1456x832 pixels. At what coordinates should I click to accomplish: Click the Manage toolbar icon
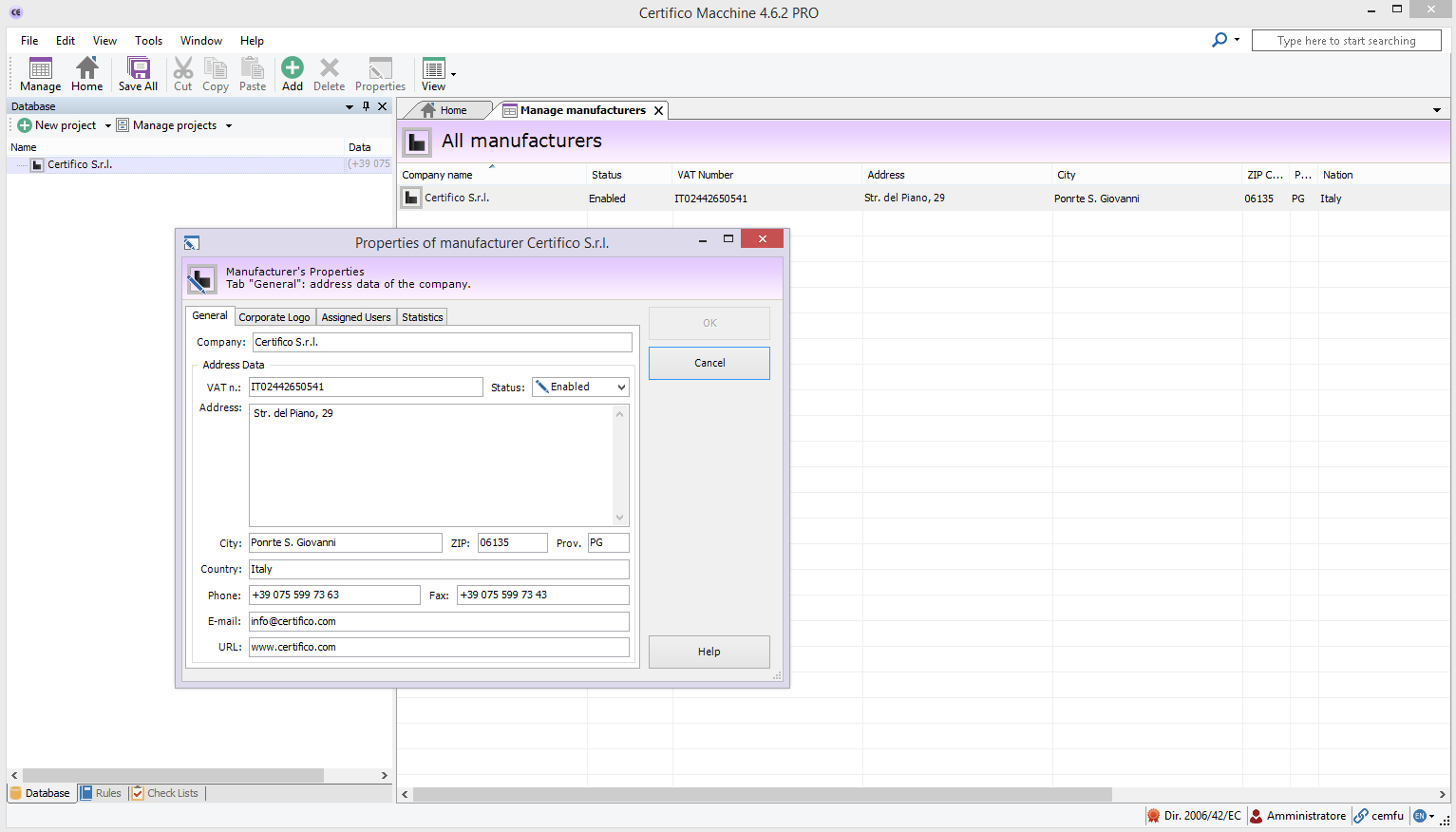[x=40, y=68]
